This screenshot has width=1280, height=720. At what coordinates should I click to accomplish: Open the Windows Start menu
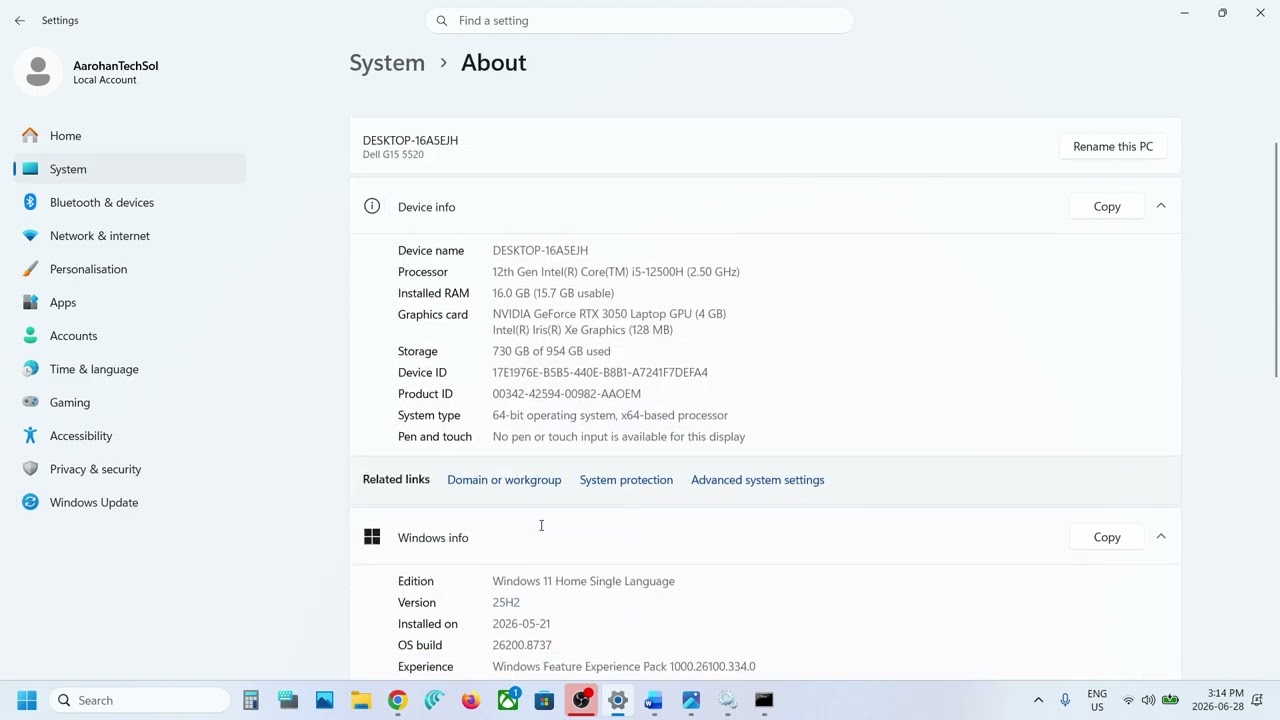click(27, 700)
